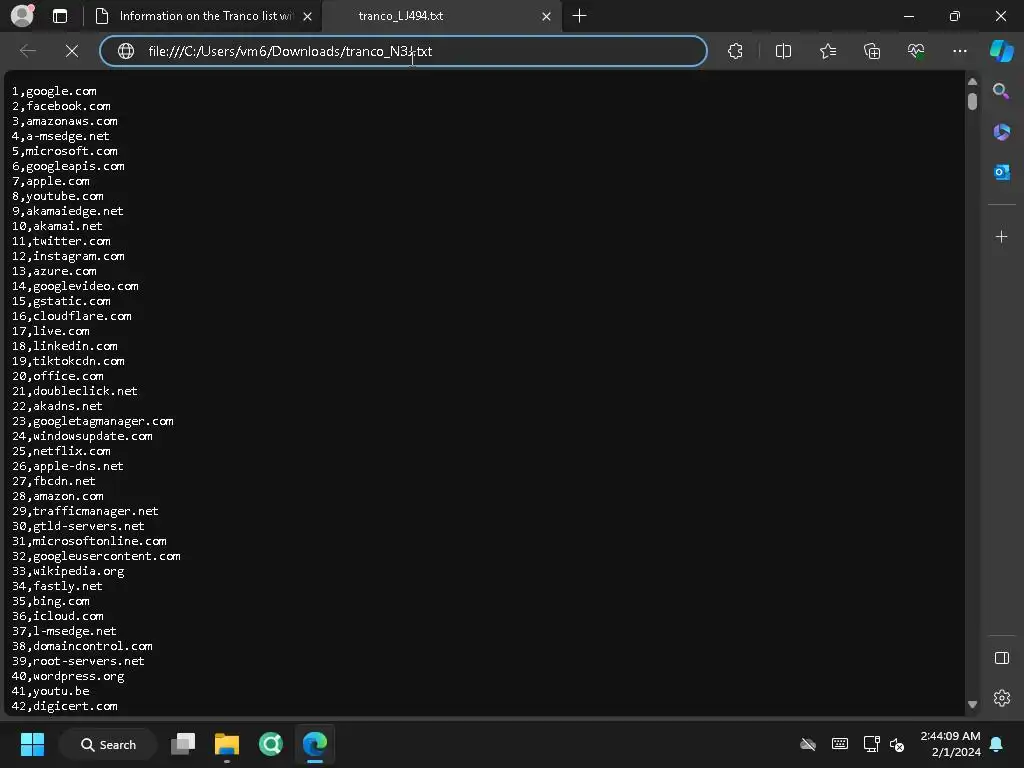This screenshot has width=1024, height=768.
Task: Click the line 41,youtu.be
Action: pyautogui.click(x=51, y=691)
